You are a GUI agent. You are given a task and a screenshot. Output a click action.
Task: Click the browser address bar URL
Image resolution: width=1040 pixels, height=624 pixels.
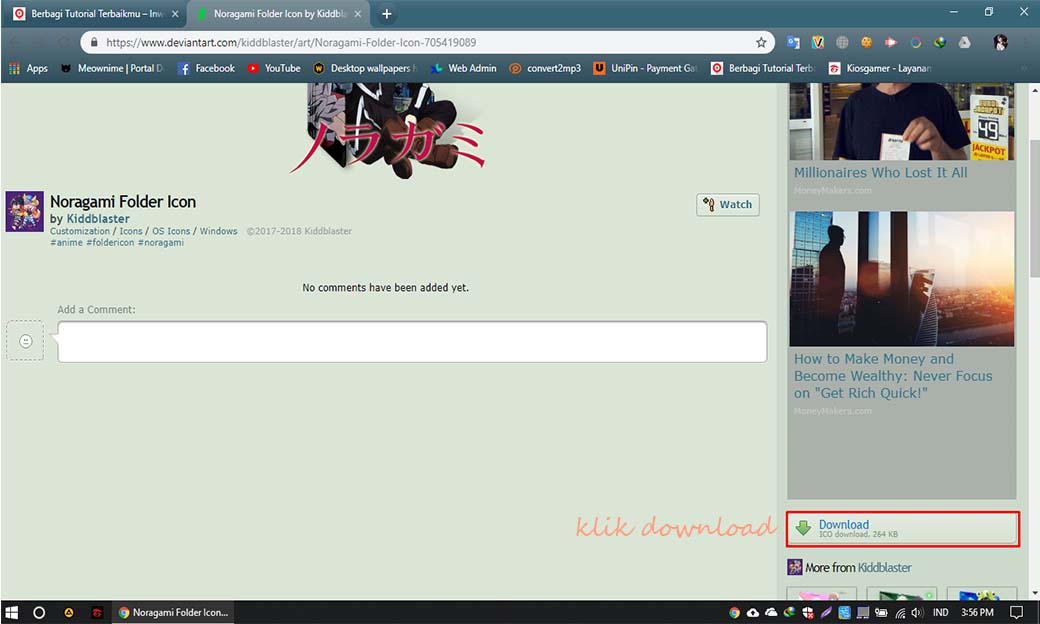(x=291, y=42)
